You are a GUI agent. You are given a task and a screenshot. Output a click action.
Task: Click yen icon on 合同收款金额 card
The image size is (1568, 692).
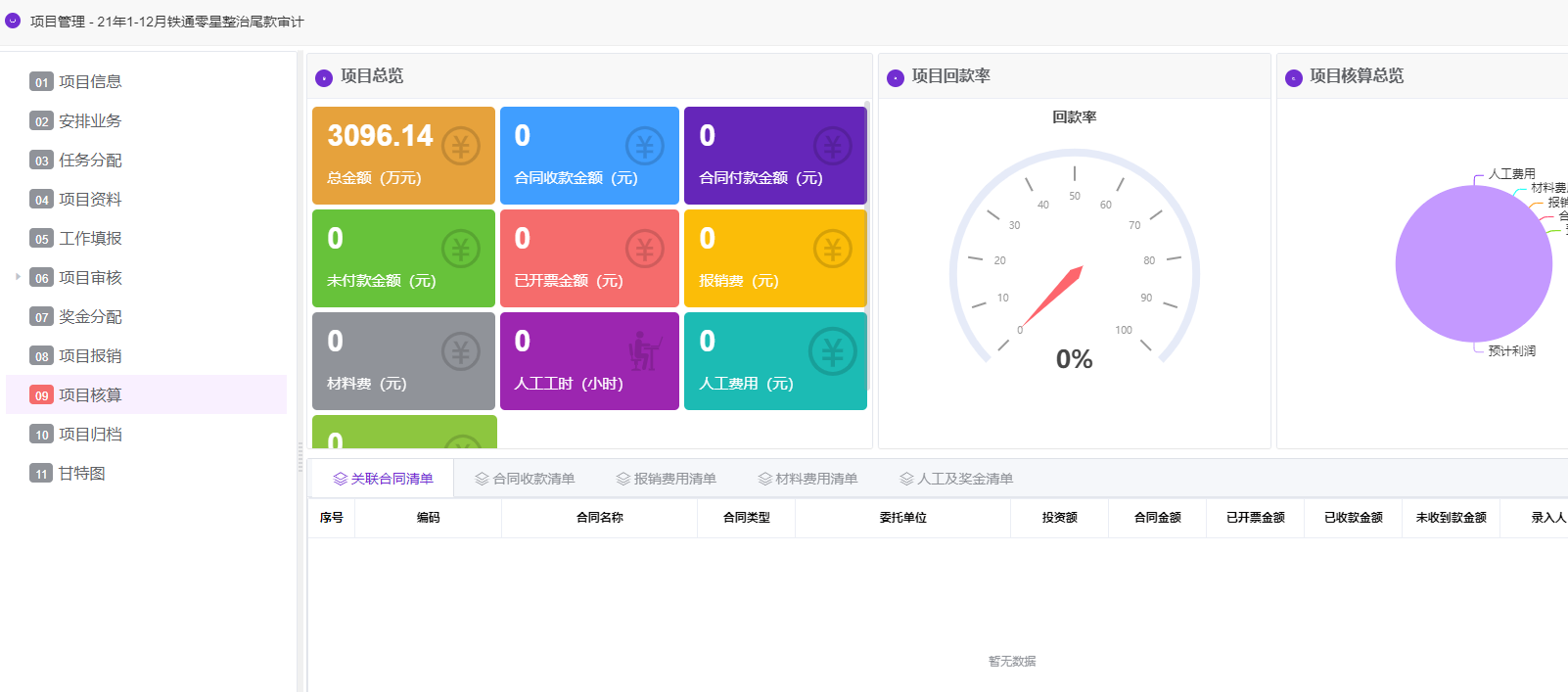[x=644, y=147]
